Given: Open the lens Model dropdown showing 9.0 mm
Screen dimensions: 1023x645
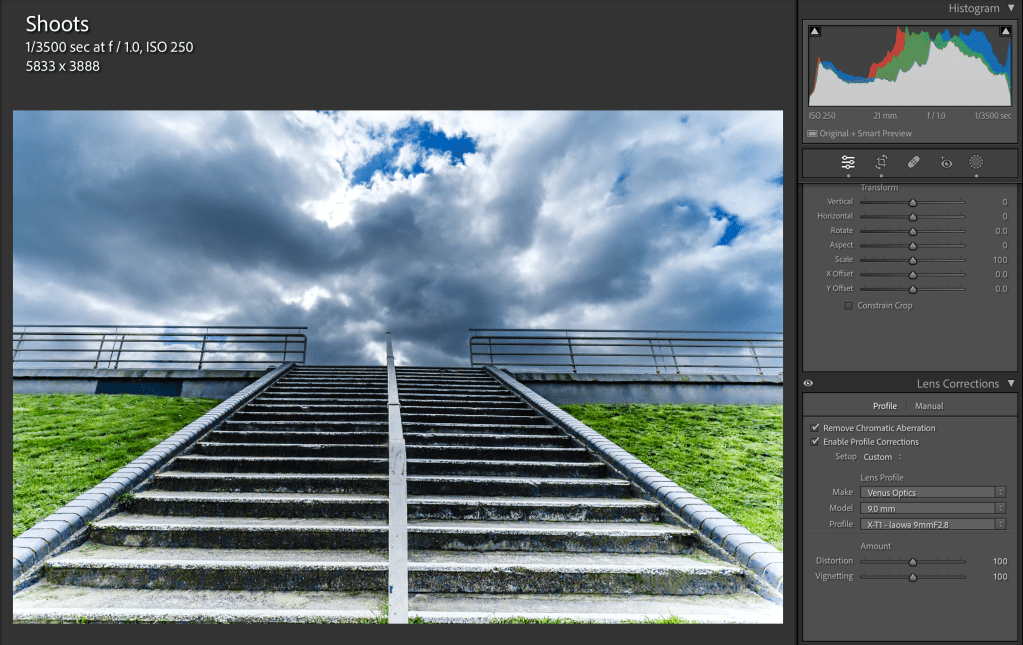Looking at the screenshot, I should coord(932,508).
